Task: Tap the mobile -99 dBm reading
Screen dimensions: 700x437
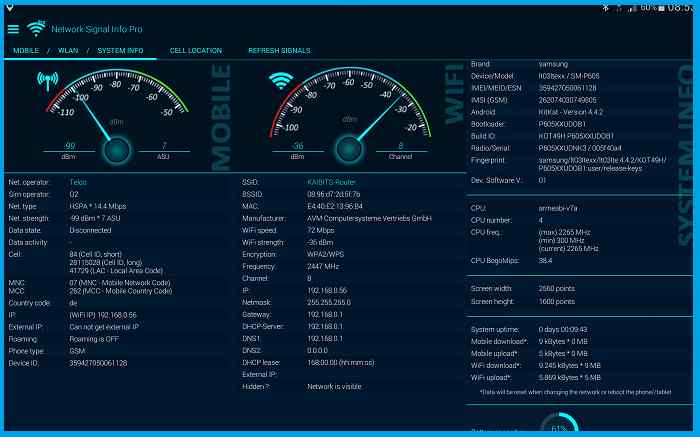Action: point(69,146)
